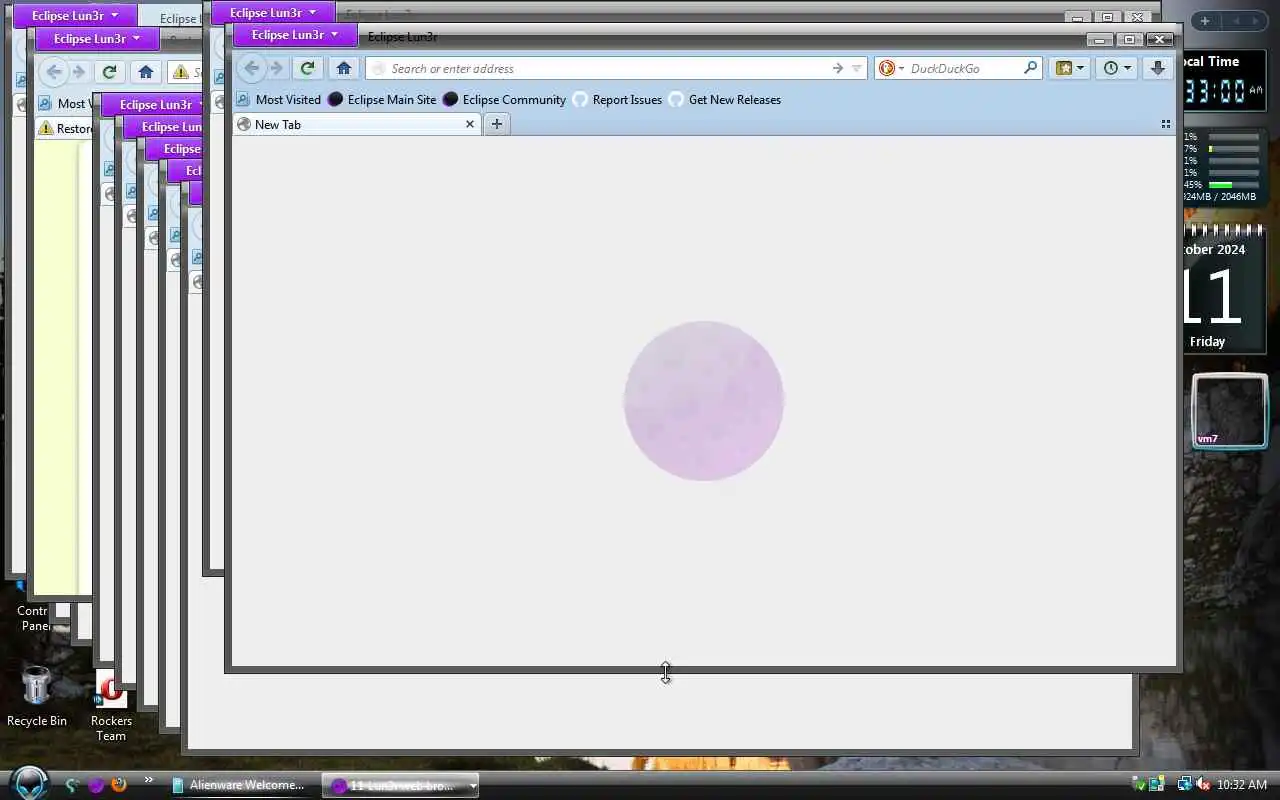This screenshot has width=1280, height=800.
Task: Open the Downloads arrow button
Action: (x=1157, y=68)
